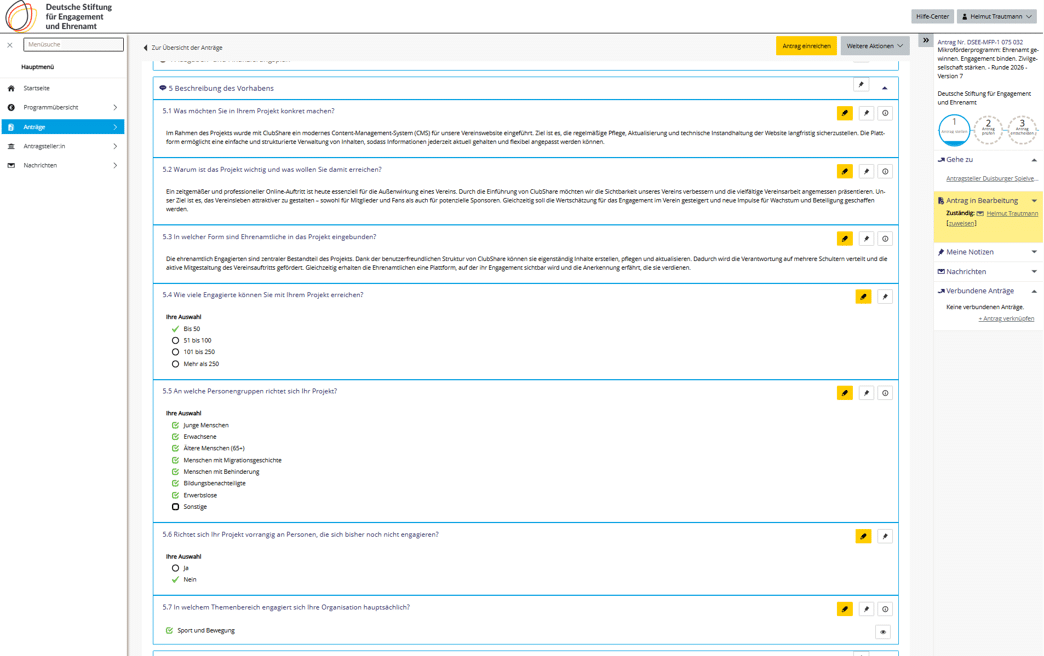The height and width of the screenshot is (656, 1044).
Task: Click the 'Antrag einreichen' button
Action: 806,46
